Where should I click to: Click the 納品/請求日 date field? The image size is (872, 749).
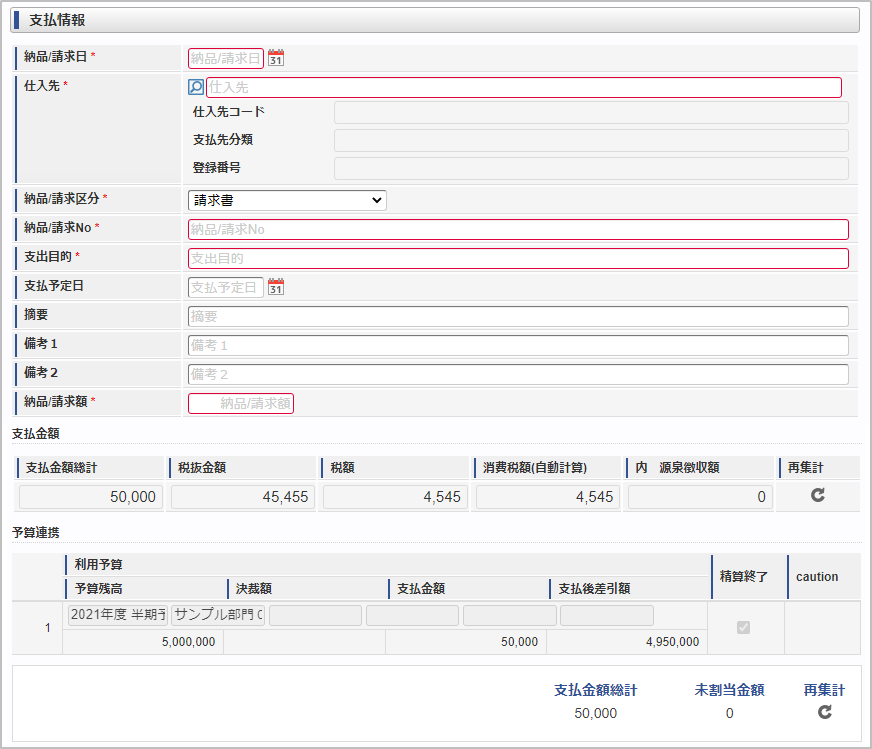pyautogui.click(x=226, y=59)
